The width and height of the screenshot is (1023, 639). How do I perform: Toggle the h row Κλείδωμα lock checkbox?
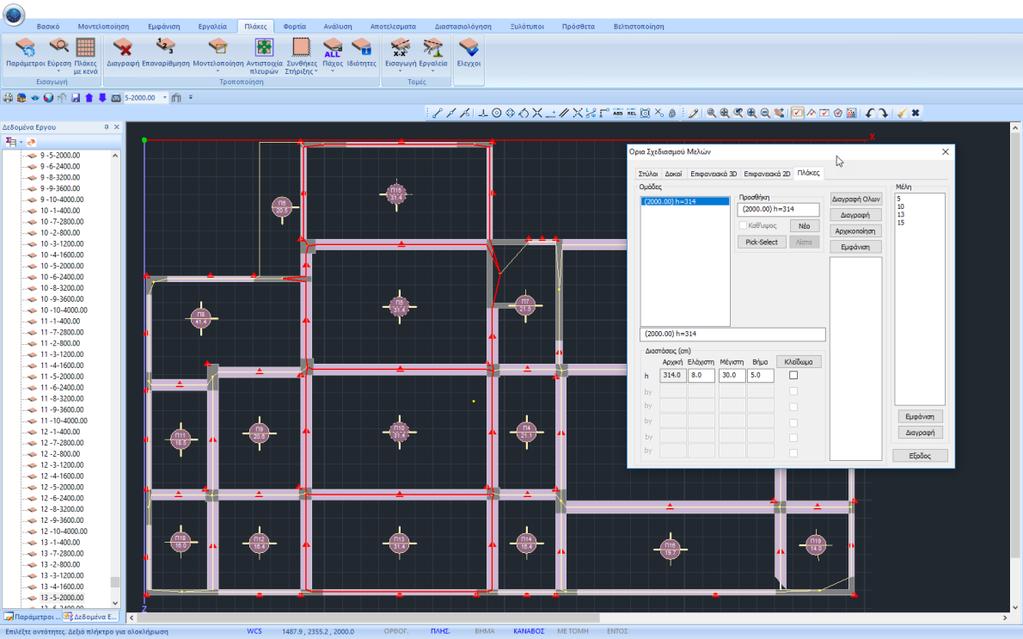(x=793, y=375)
